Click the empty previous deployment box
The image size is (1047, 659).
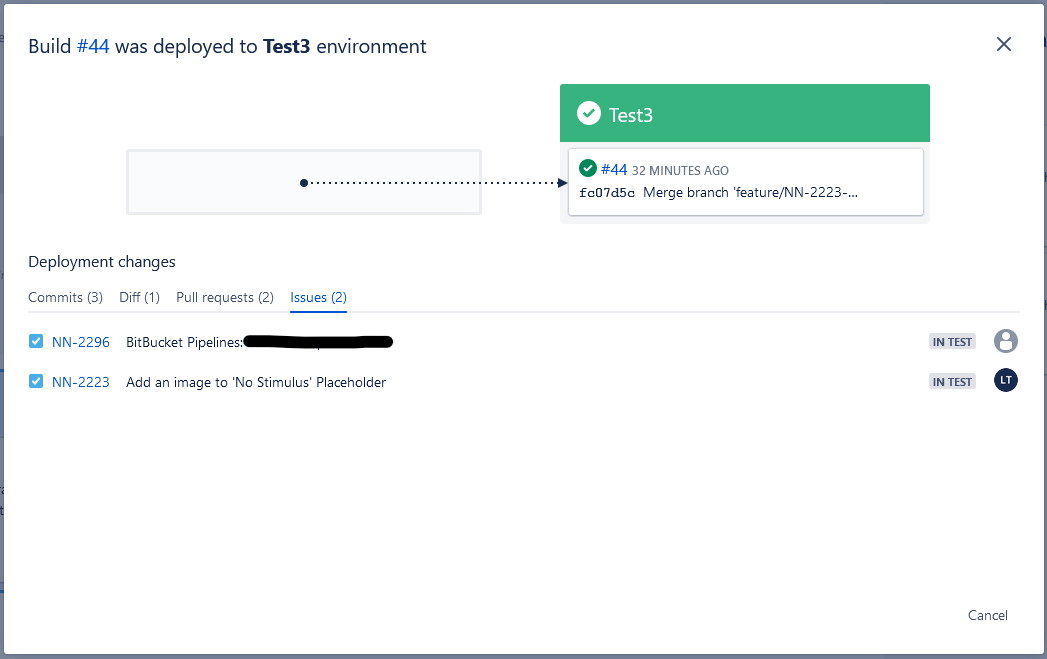[x=304, y=182]
